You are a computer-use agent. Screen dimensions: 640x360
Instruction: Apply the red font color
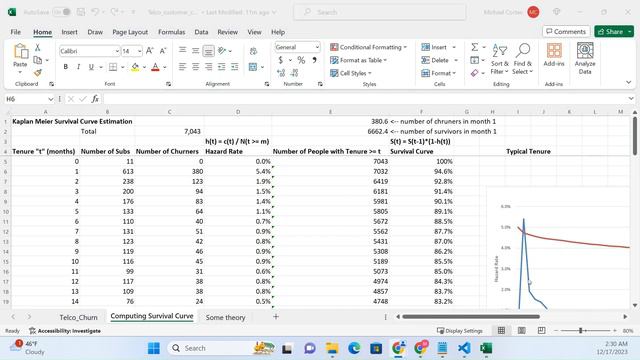(155, 67)
